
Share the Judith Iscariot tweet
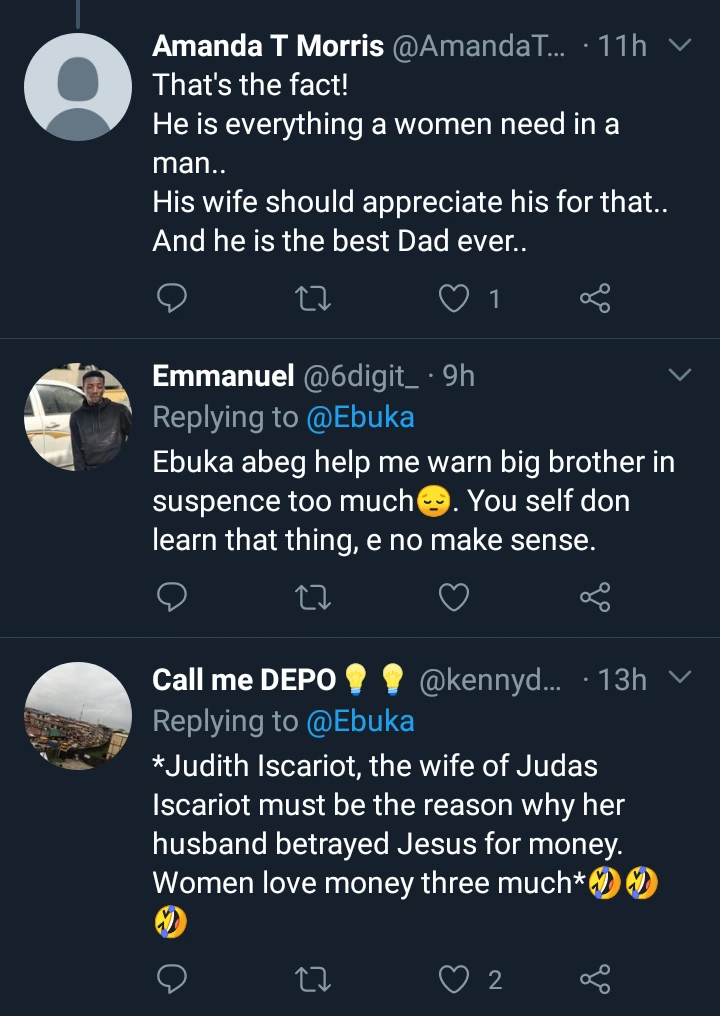595,980
